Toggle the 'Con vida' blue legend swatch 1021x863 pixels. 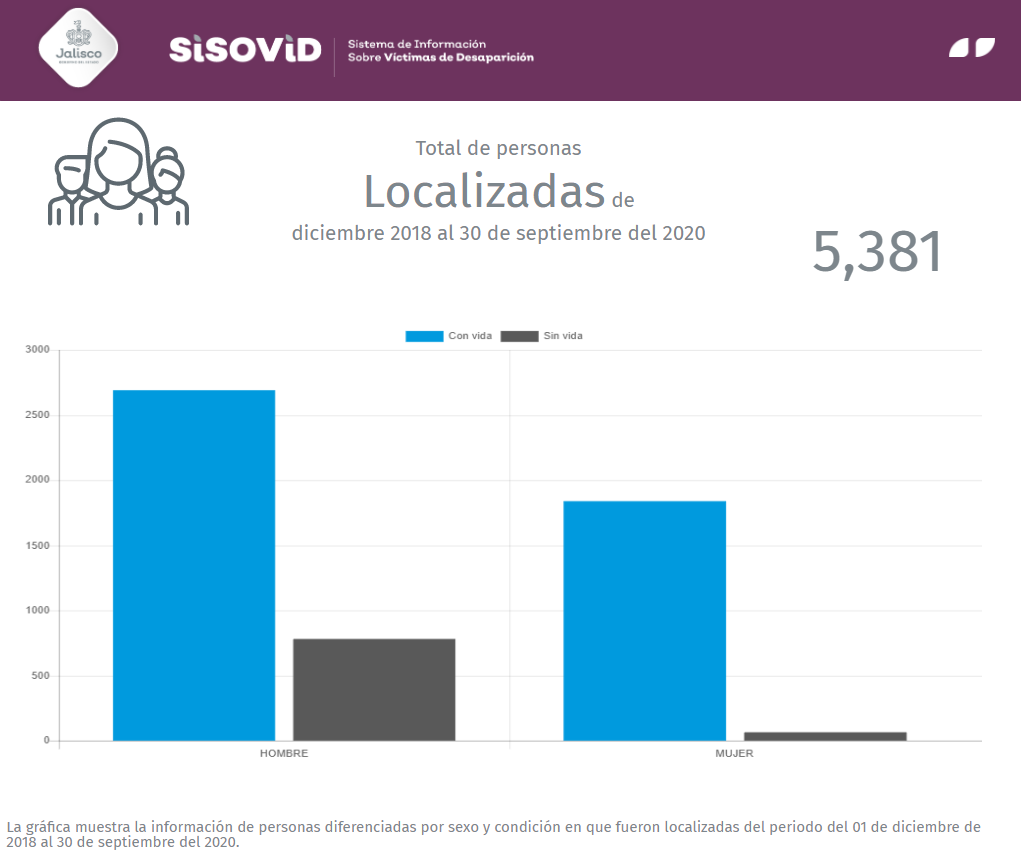pyautogui.click(x=424, y=336)
